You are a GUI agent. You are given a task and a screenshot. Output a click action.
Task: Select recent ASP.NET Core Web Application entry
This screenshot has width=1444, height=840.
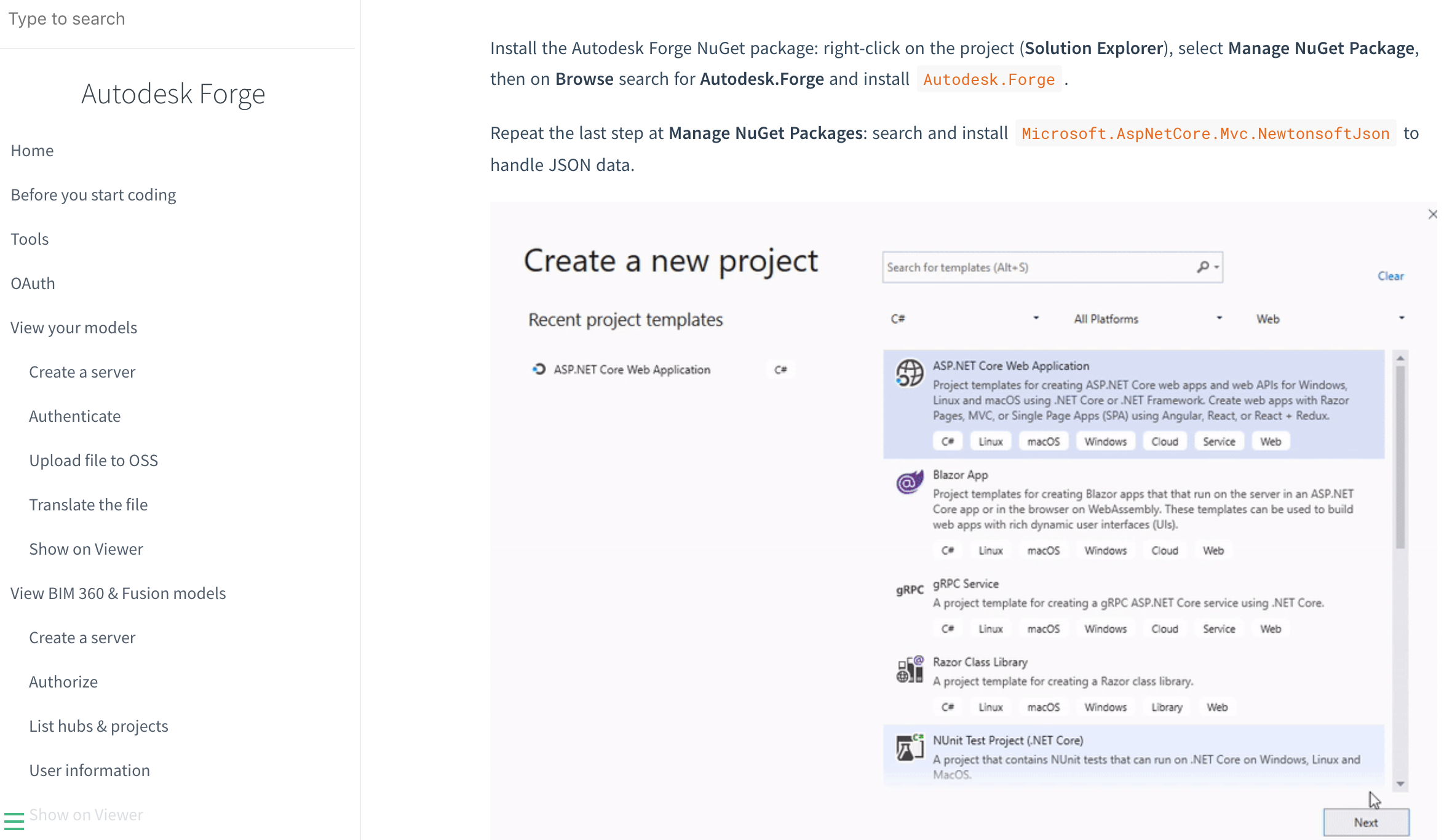(662, 369)
